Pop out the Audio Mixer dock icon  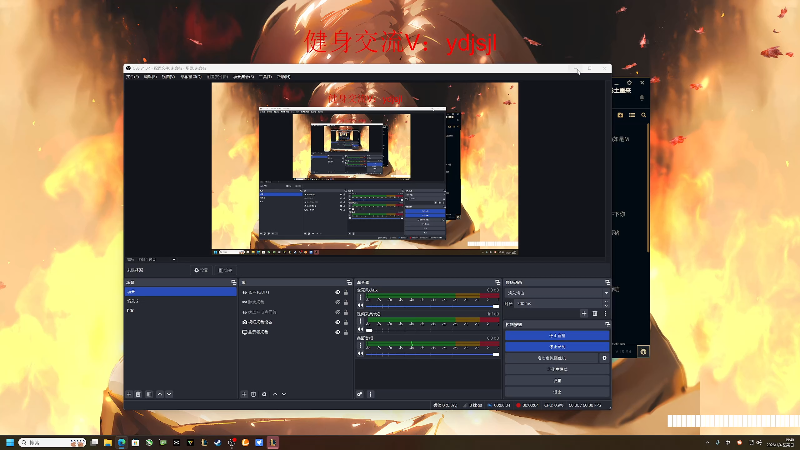tap(497, 283)
